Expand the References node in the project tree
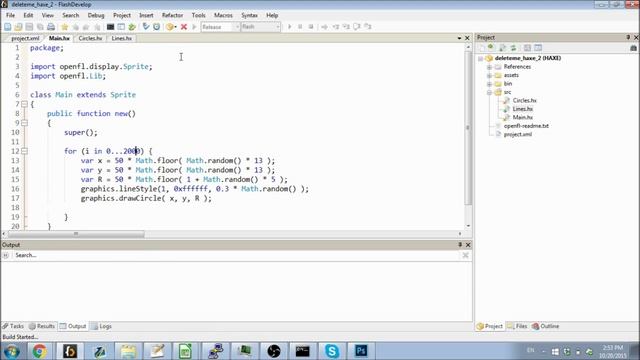This screenshot has height=360, width=640. (x=489, y=67)
